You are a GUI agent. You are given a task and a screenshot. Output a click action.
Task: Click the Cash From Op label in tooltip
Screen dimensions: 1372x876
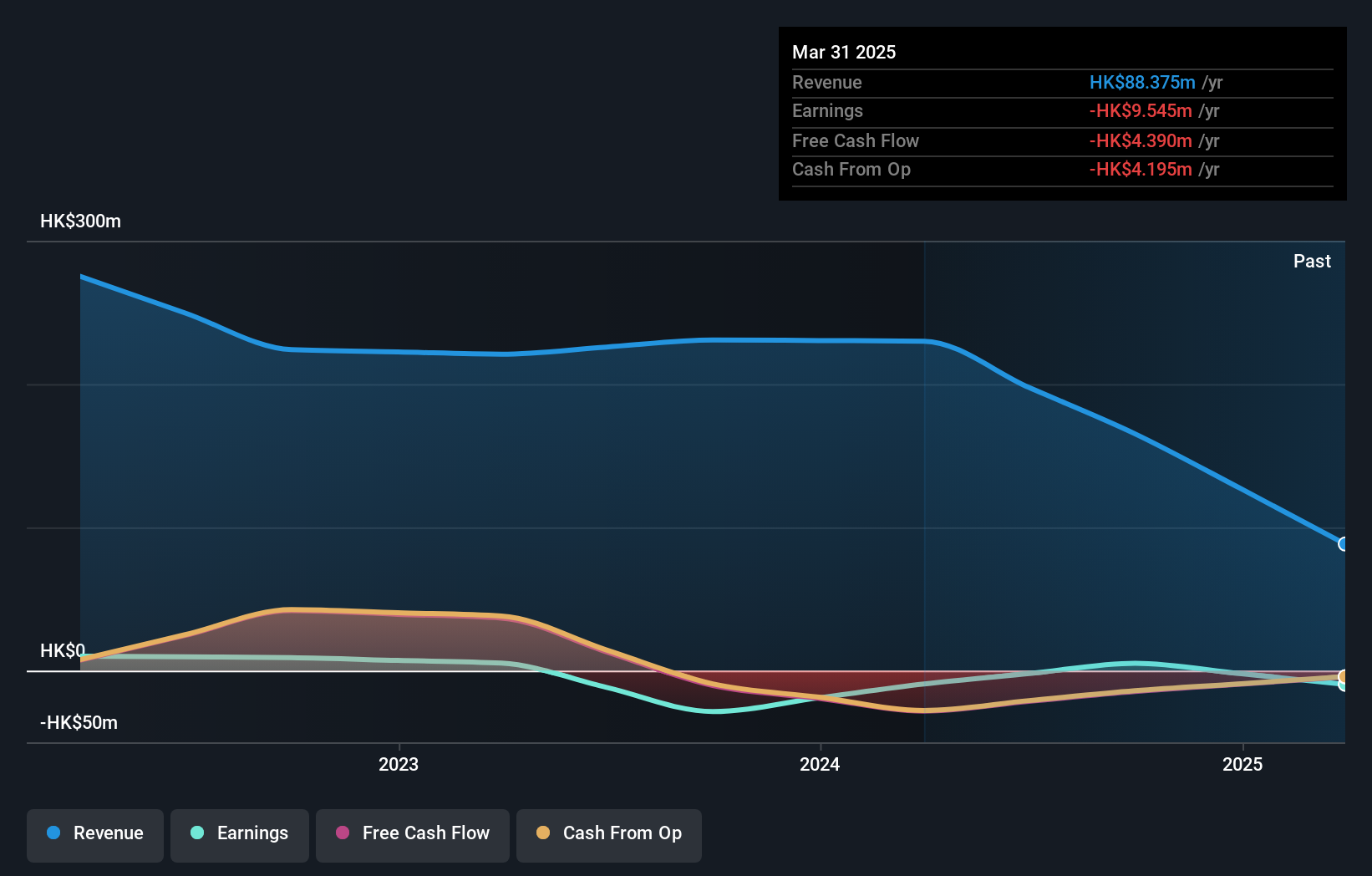tap(851, 169)
